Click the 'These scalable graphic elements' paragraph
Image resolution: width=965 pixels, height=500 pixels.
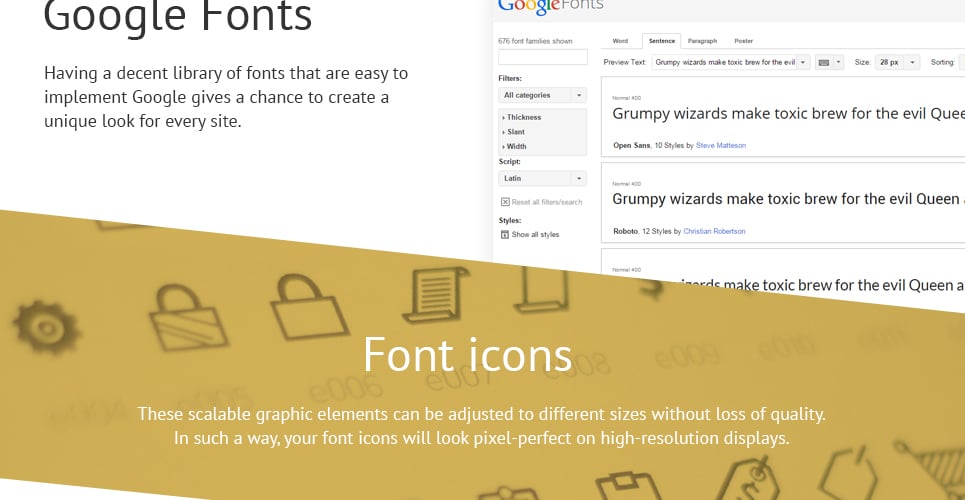tap(481, 426)
